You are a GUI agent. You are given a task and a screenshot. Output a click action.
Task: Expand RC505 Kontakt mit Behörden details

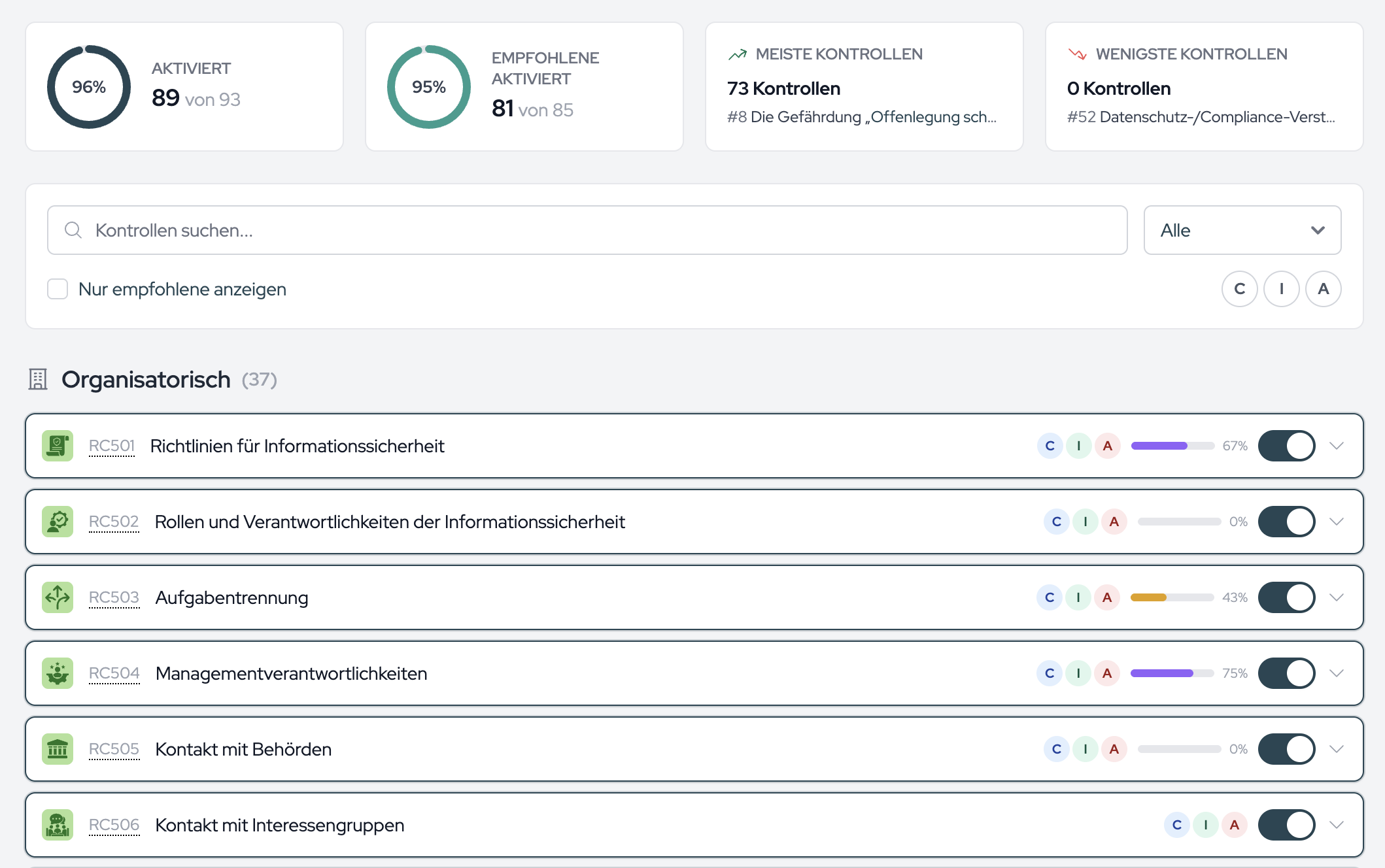click(1337, 749)
